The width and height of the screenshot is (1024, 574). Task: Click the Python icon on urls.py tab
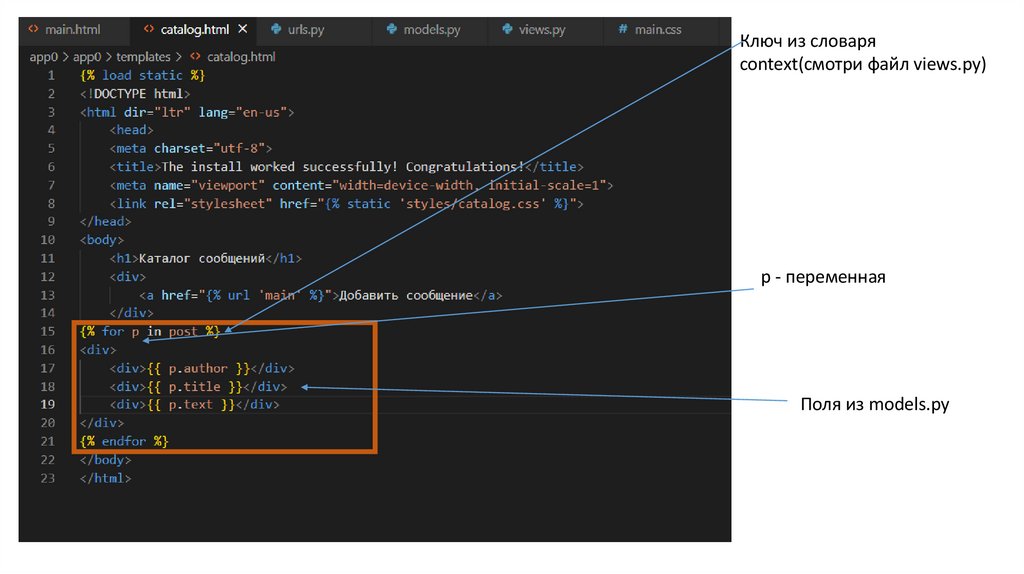click(x=276, y=29)
